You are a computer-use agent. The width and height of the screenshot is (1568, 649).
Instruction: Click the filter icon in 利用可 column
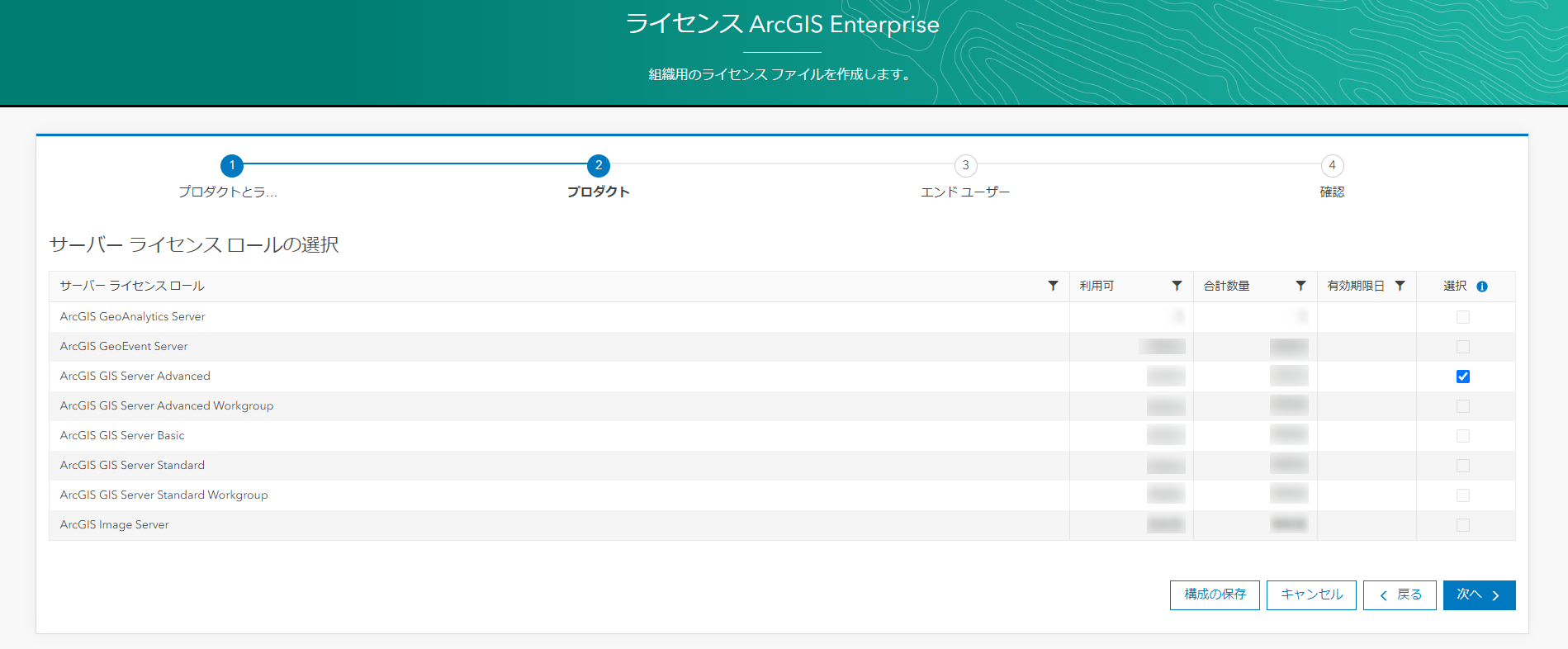click(1177, 286)
